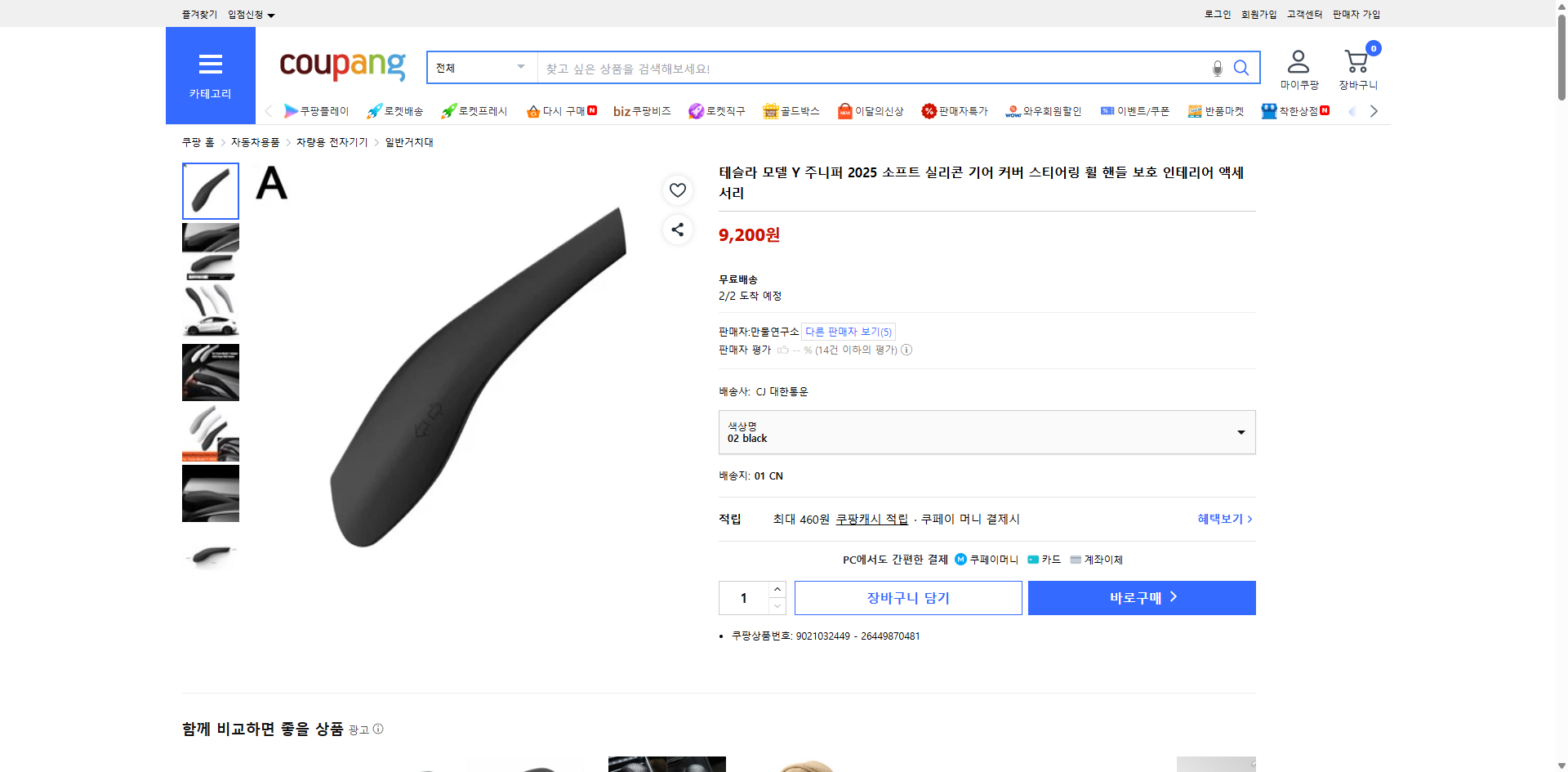
Task: Click the share icon next to the product image
Action: coord(677,230)
